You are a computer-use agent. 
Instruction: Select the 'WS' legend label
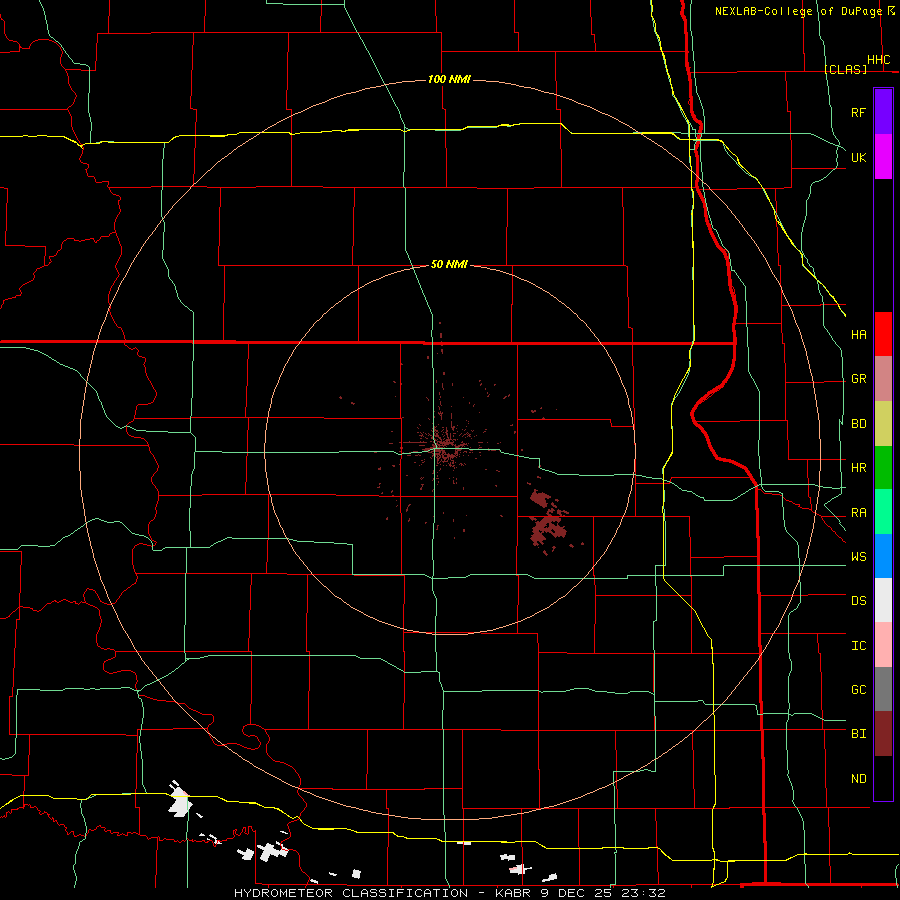[859, 557]
